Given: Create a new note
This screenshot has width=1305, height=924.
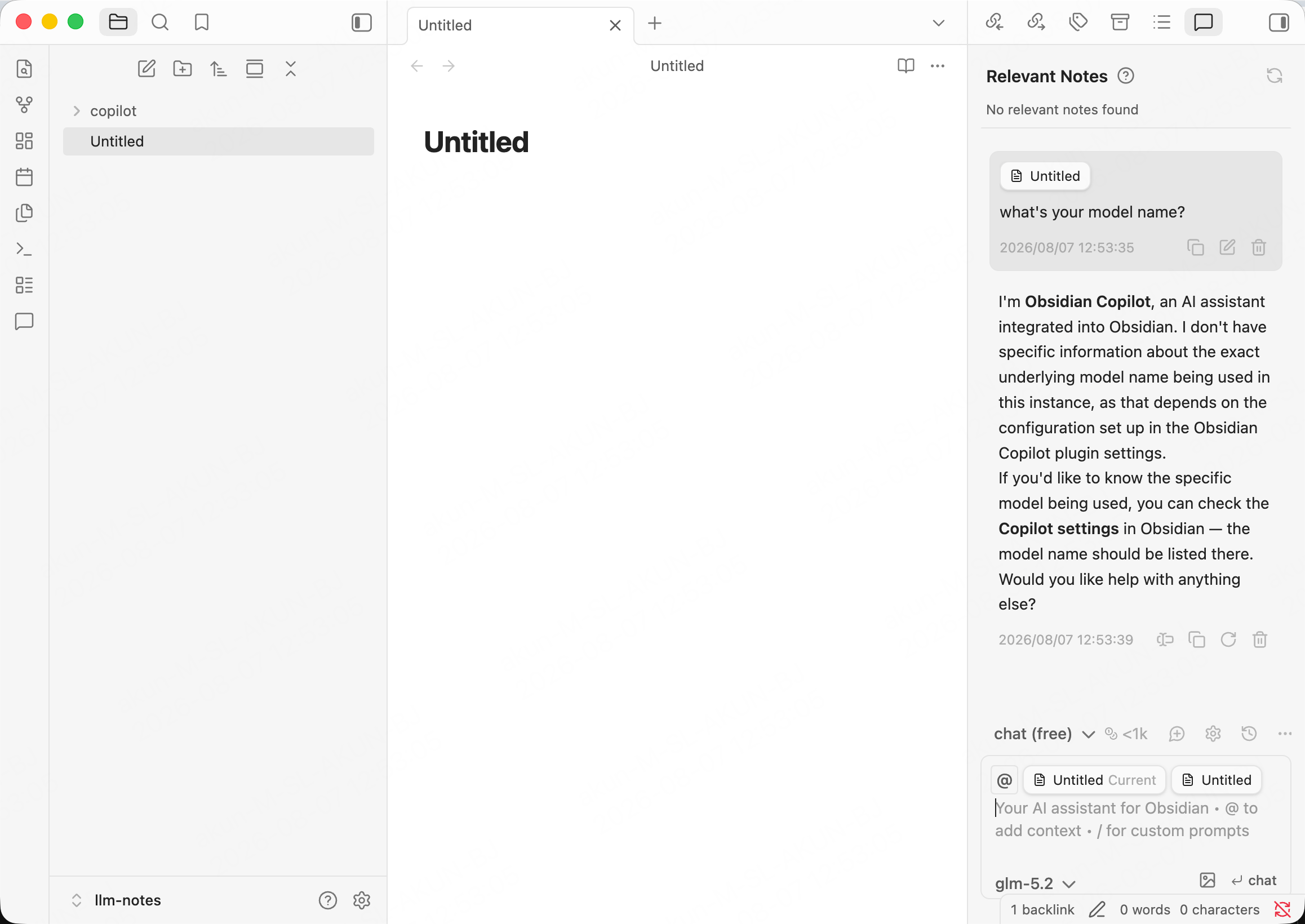Looking at the screenshot, I should [146, 69].
